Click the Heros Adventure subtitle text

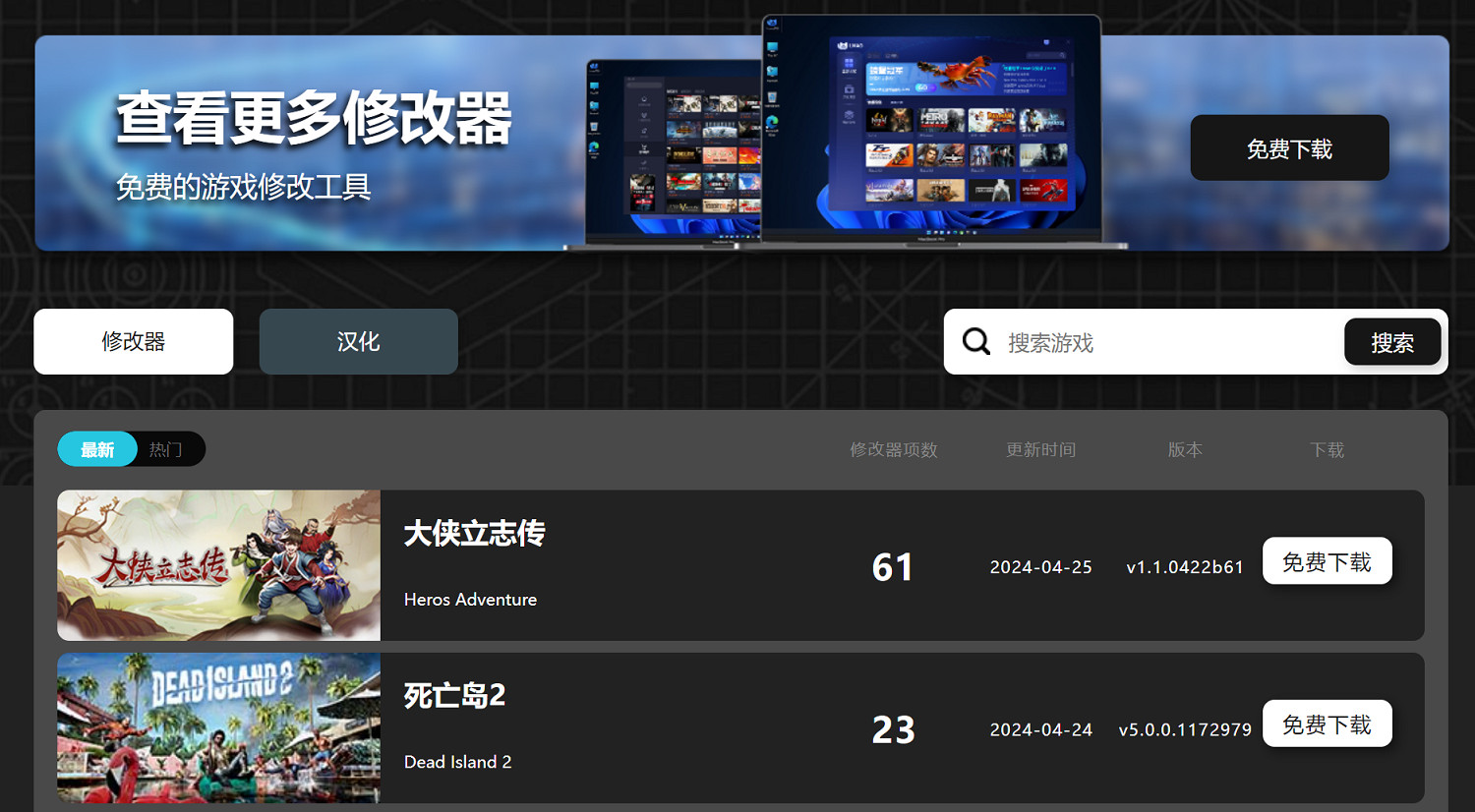pyautogui.click(x=470, y=600)
